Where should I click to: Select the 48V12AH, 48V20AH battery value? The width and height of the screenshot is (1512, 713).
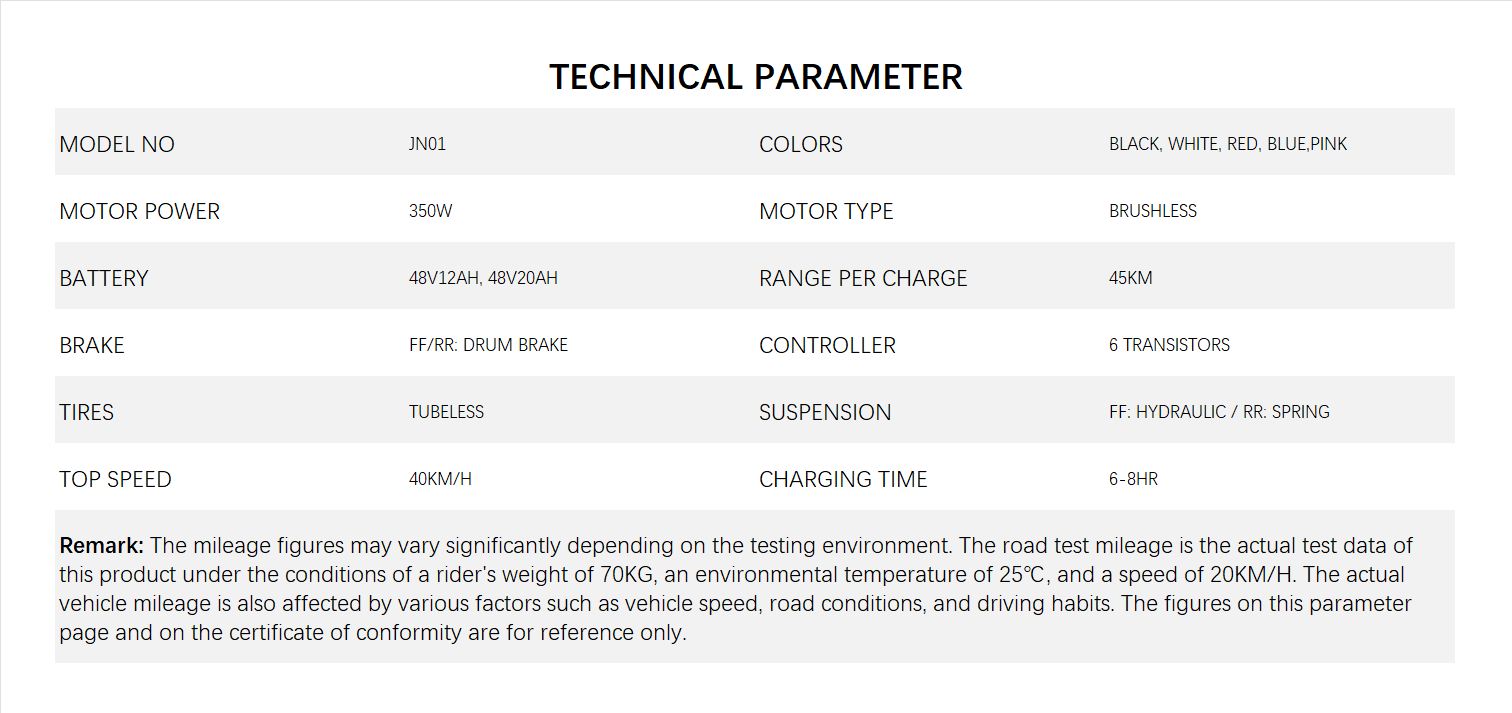[483, 278]
